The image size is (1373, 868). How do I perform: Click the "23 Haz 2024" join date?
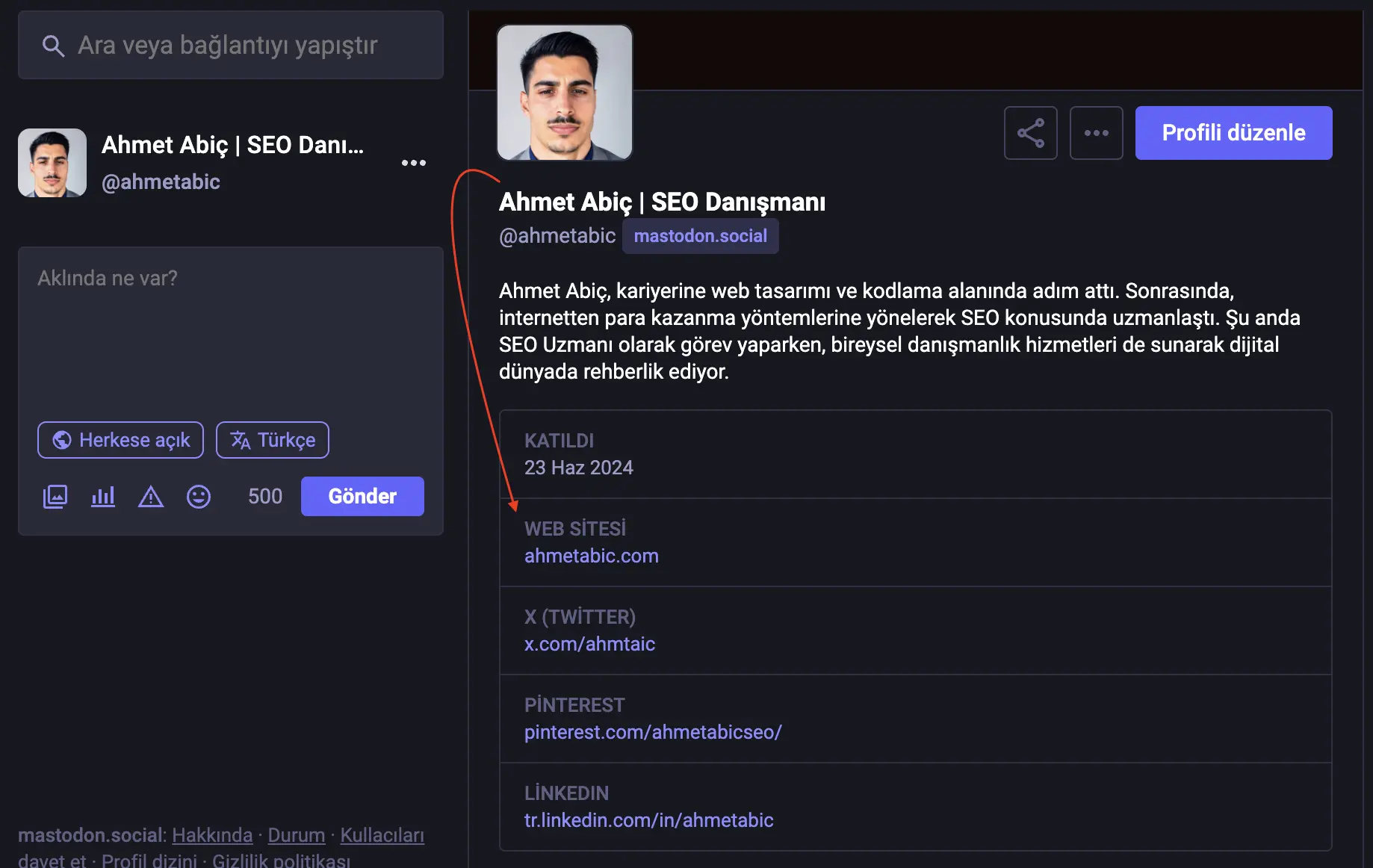pos(579,468)
